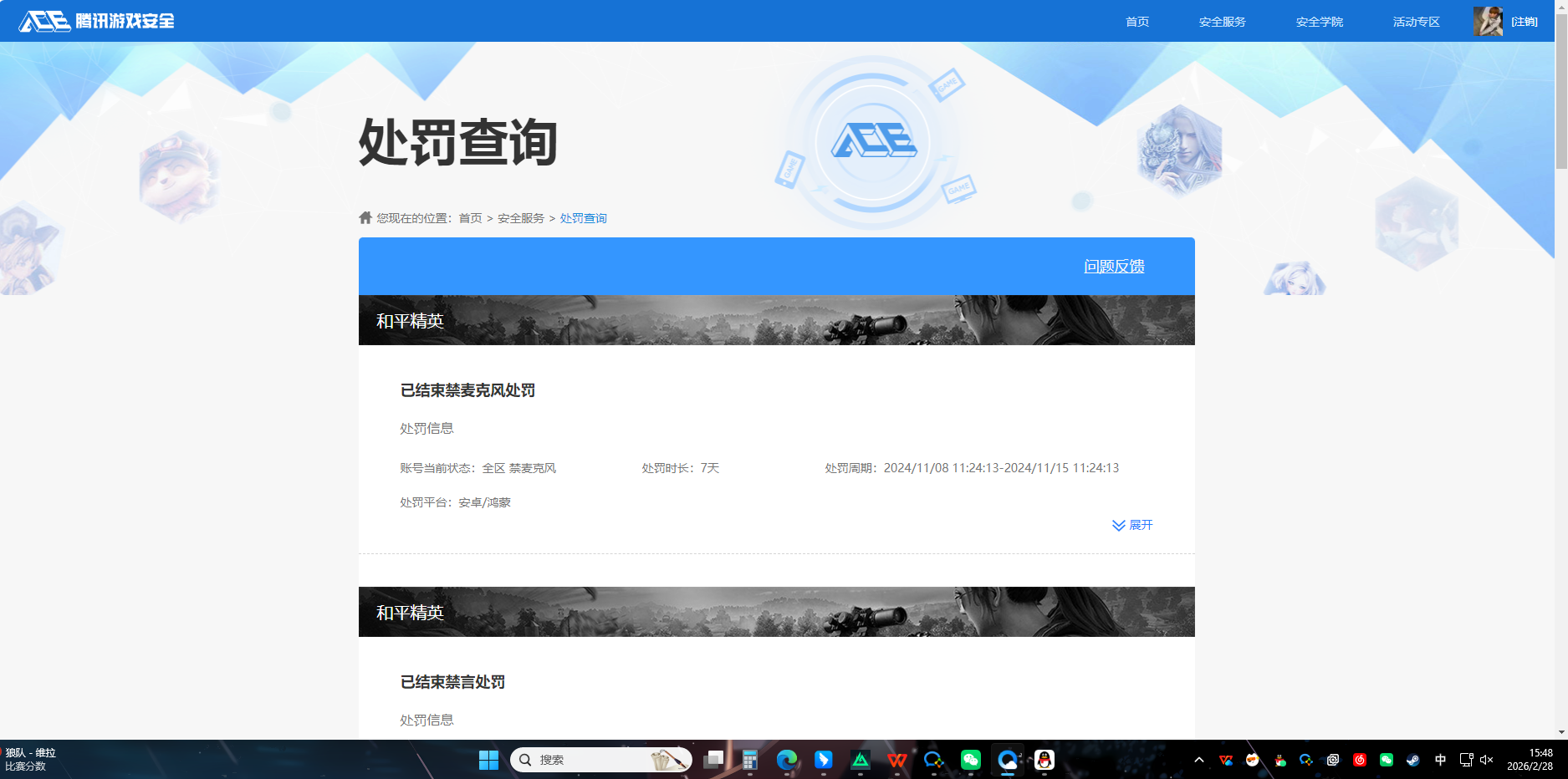Switch input method via 中 indicator

pos(1440,760)
